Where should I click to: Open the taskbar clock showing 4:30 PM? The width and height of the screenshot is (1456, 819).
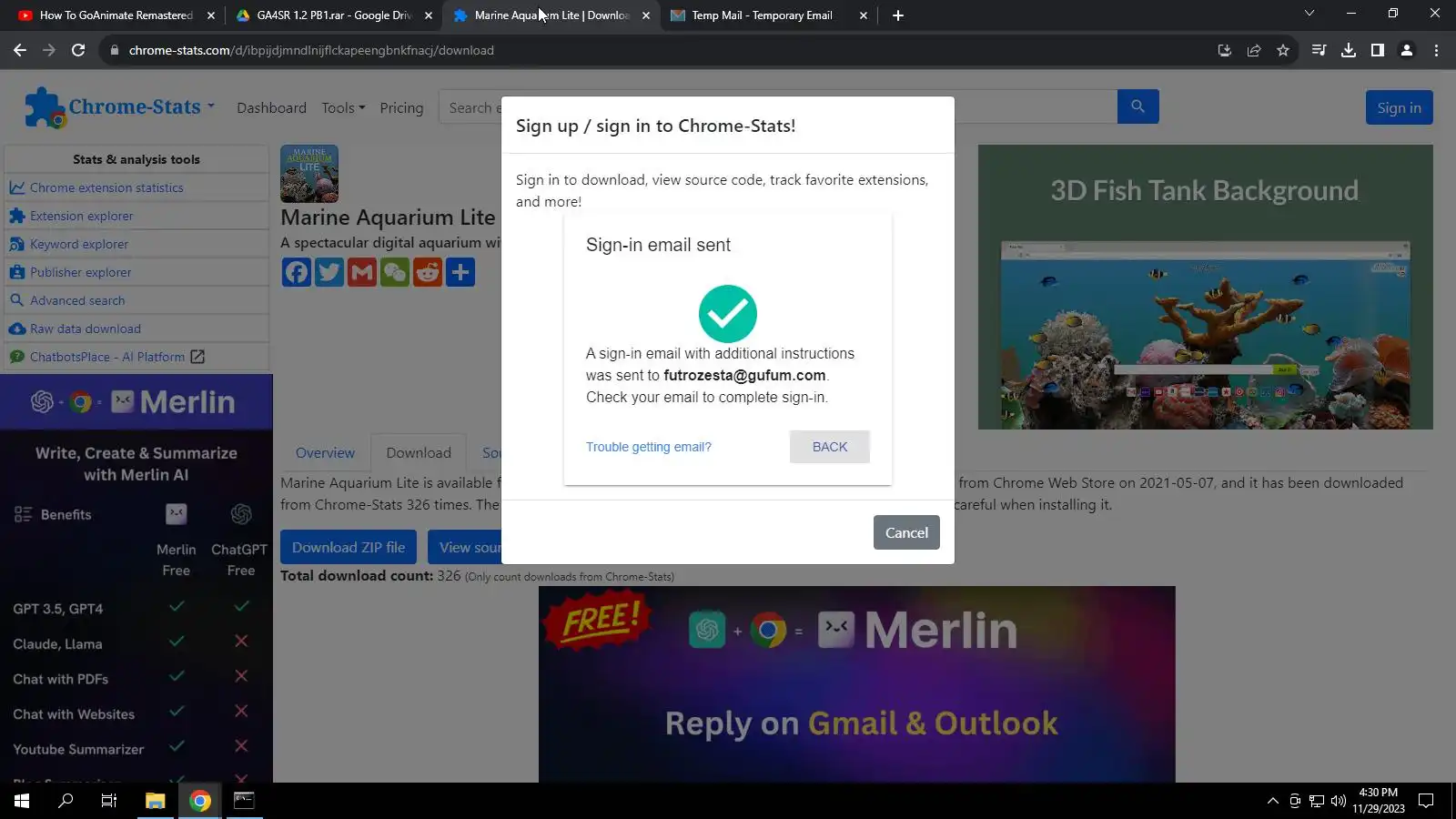click(1378, 801)
